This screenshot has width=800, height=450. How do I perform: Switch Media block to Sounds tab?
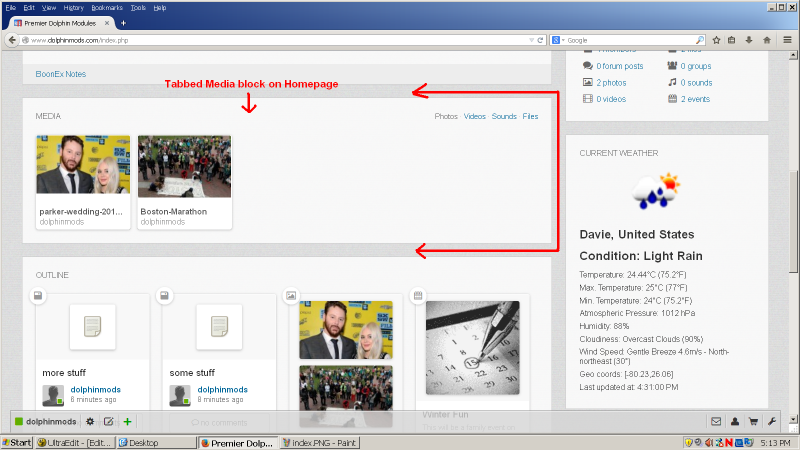pos(504,116)
